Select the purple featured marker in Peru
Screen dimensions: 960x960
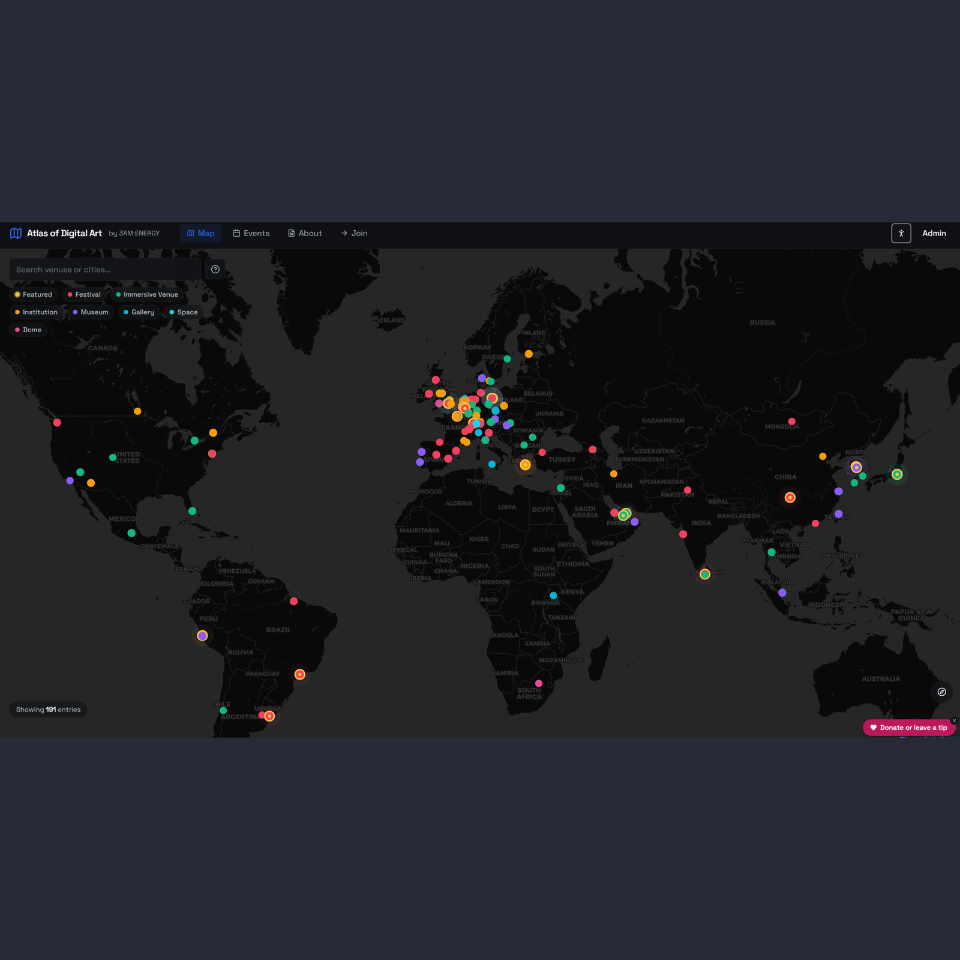click(x=203, y=636)
